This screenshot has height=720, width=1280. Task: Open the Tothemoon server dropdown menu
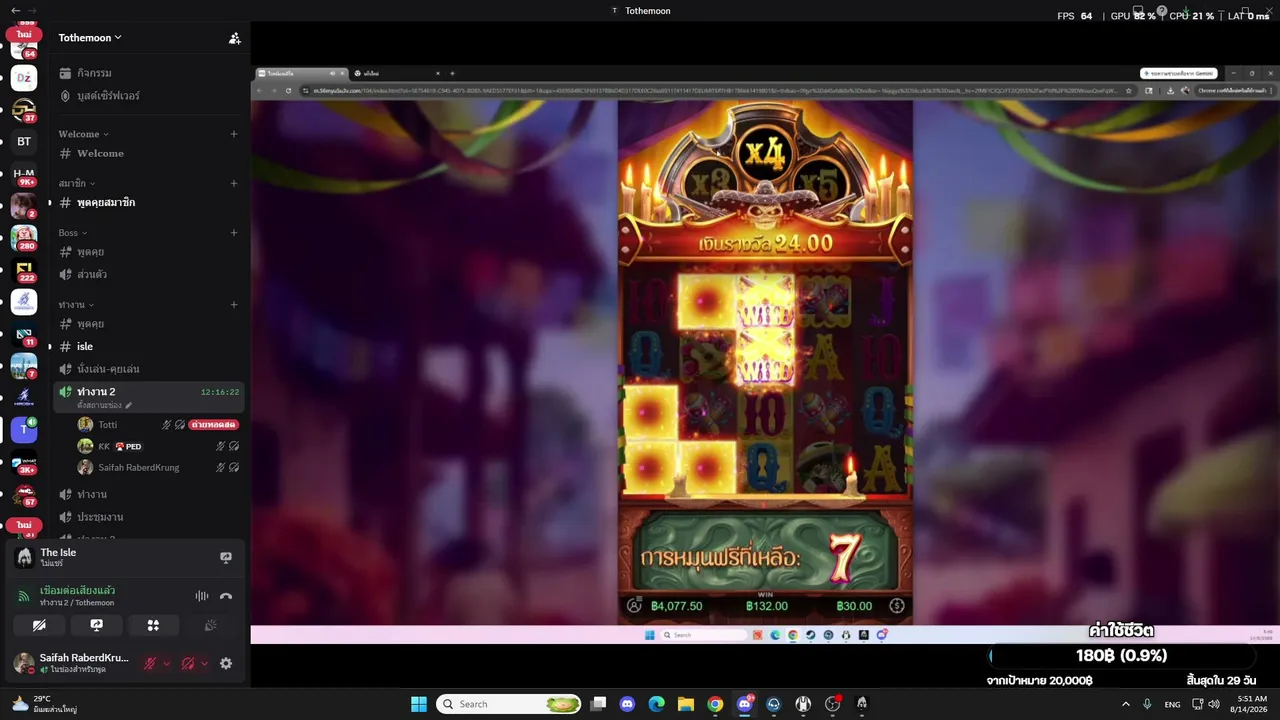point(90,38)
